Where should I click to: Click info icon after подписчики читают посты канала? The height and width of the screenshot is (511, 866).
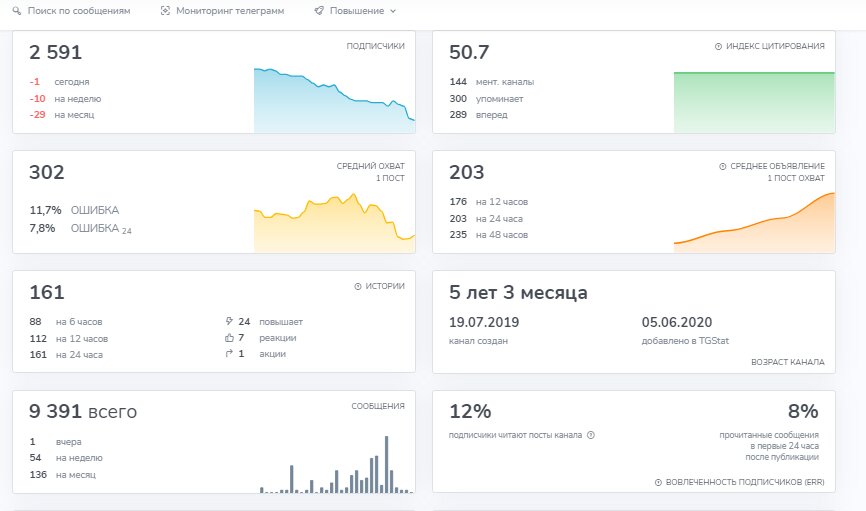[x=591, y=435]
